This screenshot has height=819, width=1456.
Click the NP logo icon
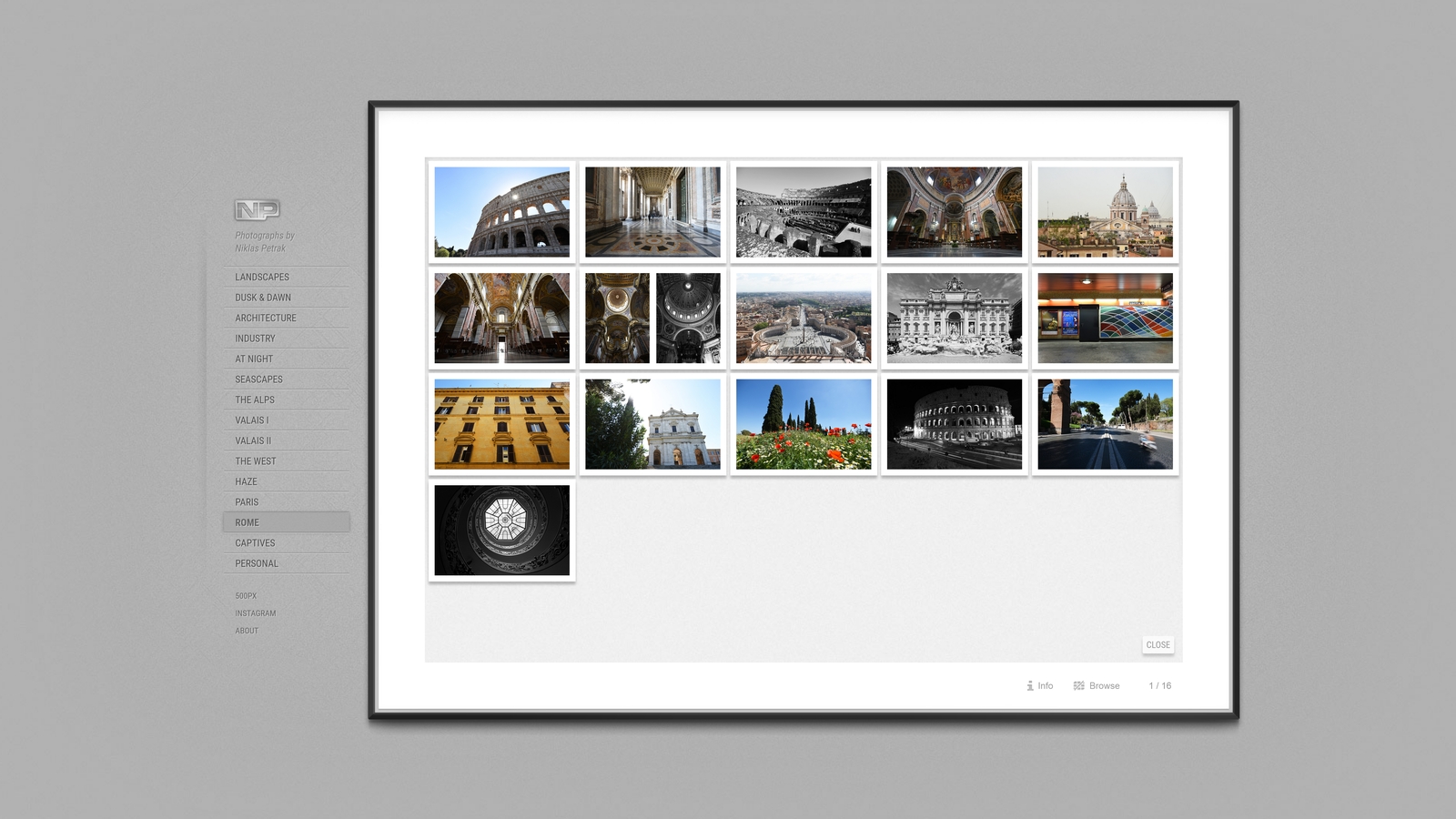click(257, 210)
